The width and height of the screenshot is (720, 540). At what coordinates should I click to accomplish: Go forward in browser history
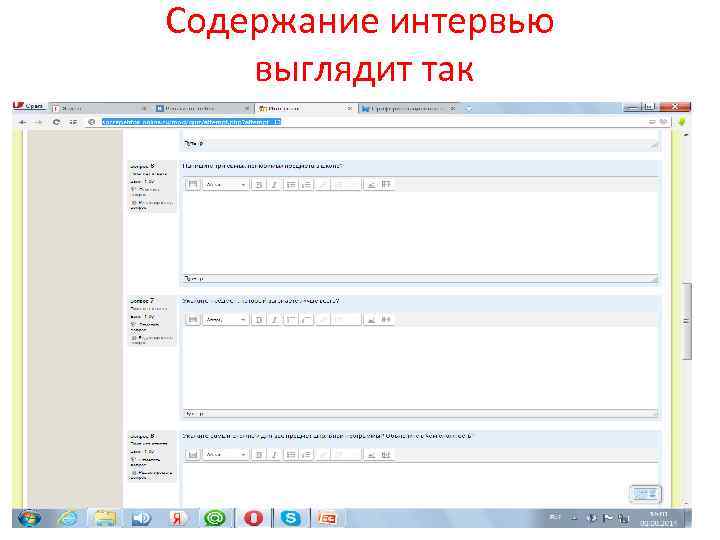click(x=39, y=122)
